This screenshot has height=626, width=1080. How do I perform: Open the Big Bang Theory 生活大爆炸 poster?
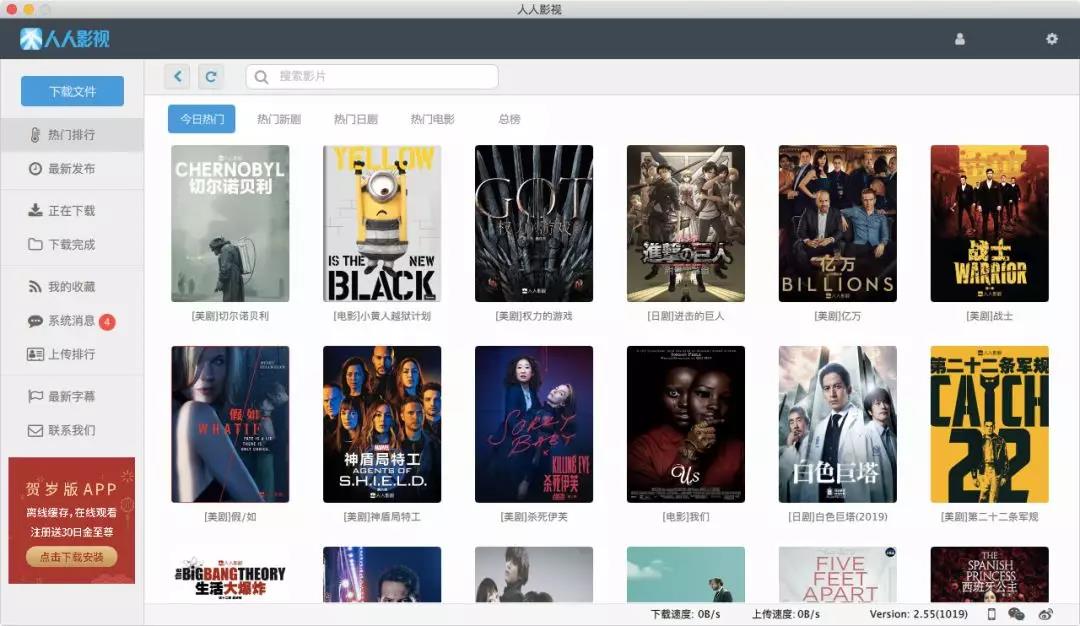point(230,575)
